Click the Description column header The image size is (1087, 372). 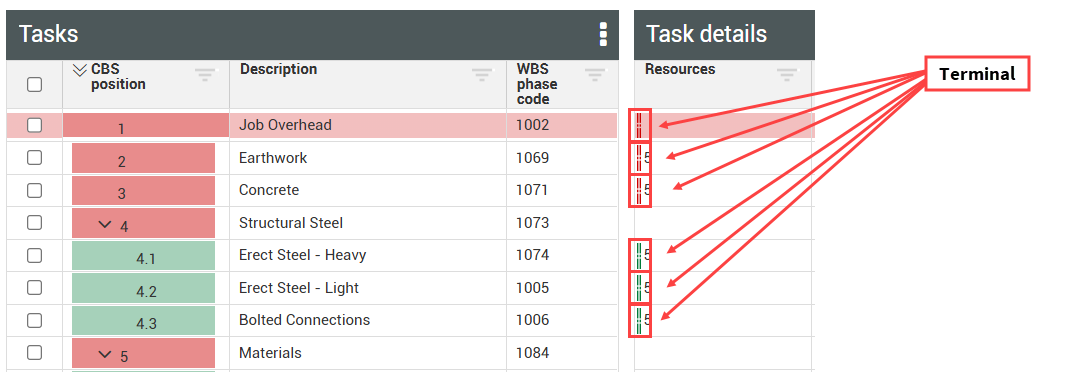coord(279,69)
